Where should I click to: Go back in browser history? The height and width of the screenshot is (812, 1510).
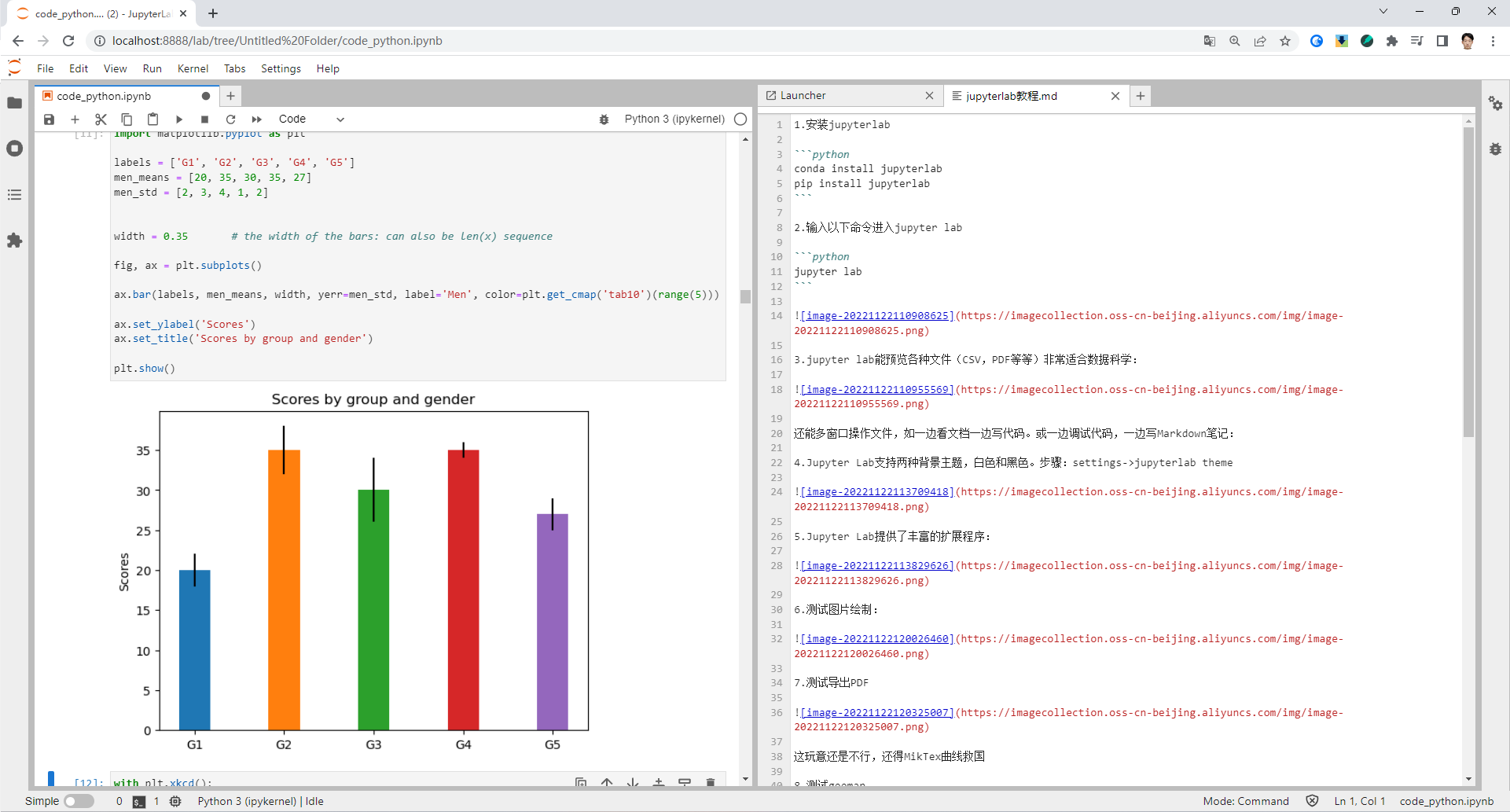pyautogui.click(x=18, y=41)
